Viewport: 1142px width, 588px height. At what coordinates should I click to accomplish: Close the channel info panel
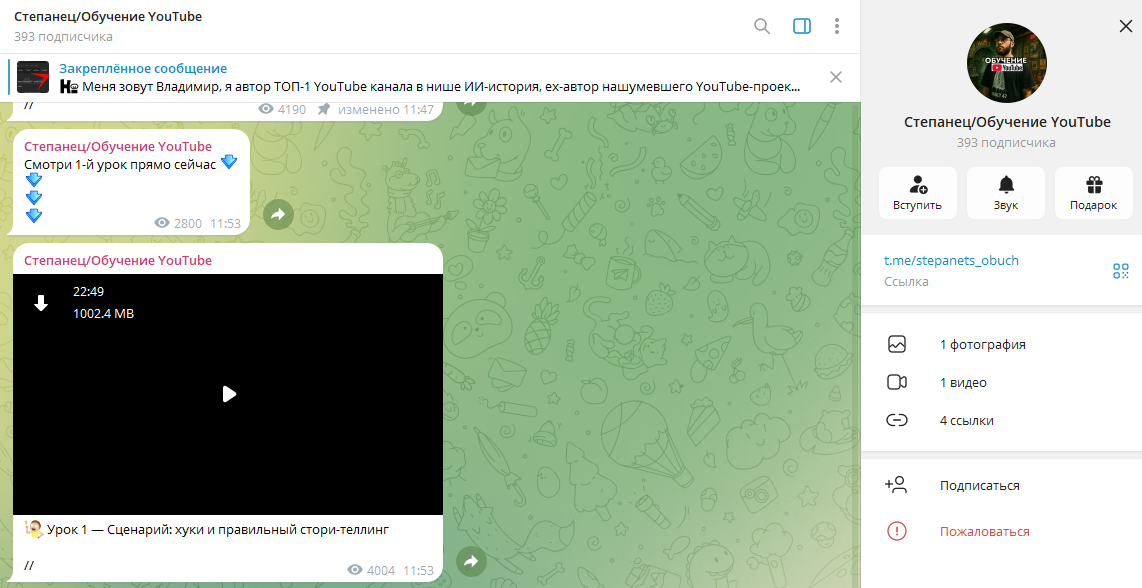point(1126,27)
